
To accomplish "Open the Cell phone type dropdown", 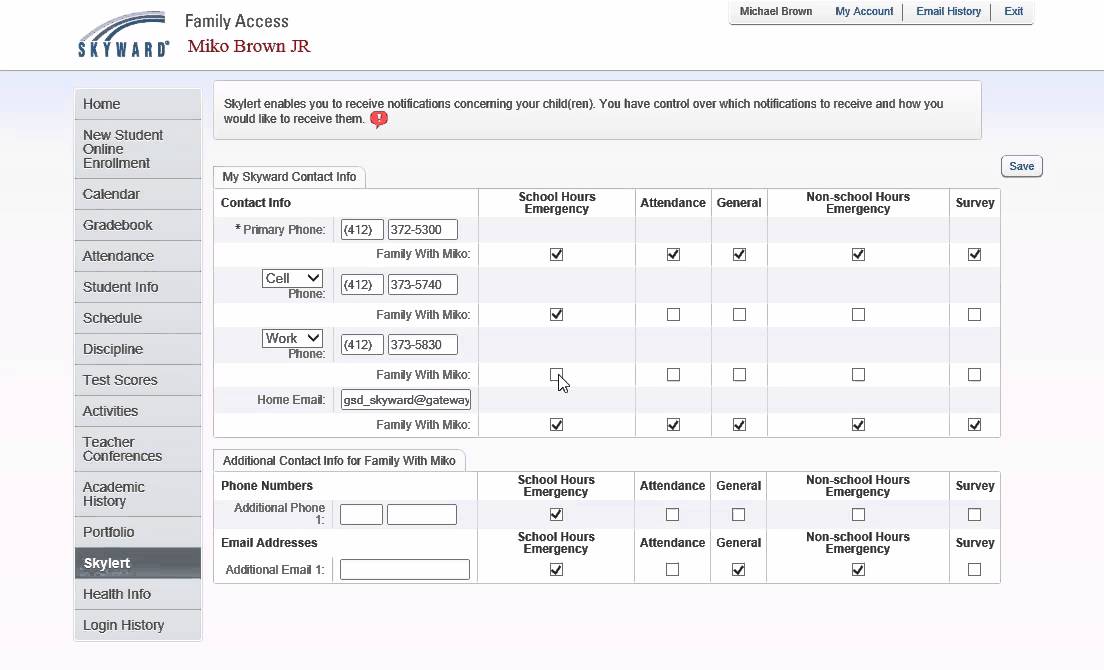I will click(x=292, y=278).
